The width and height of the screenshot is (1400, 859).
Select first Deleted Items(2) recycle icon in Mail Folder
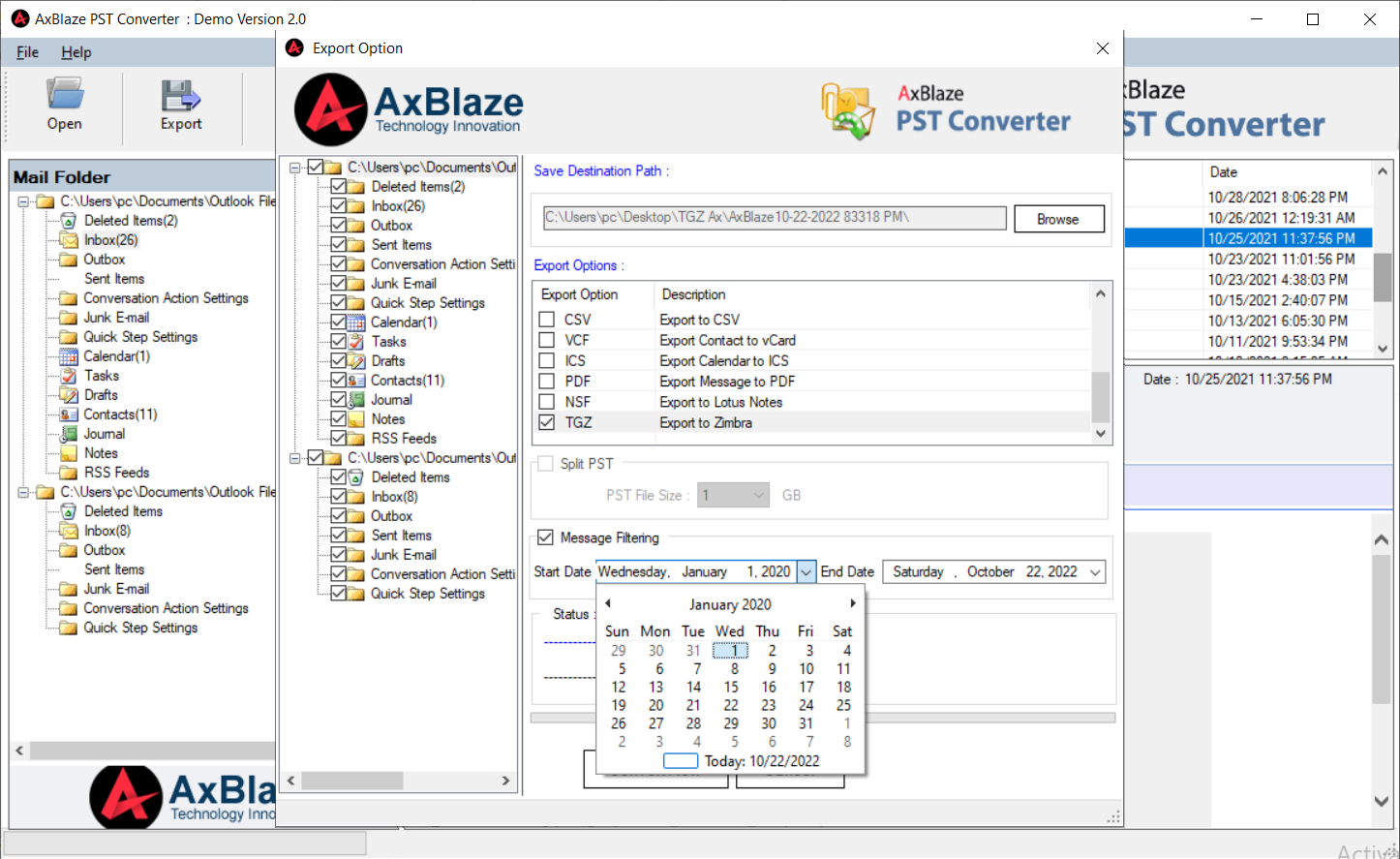[69, 221]
